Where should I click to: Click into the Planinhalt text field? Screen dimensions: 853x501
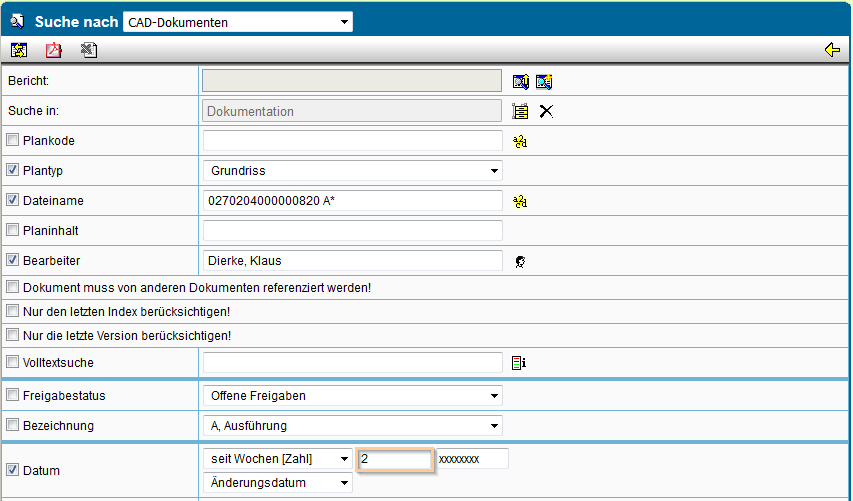pyautogui.click(x=353, y=231)
